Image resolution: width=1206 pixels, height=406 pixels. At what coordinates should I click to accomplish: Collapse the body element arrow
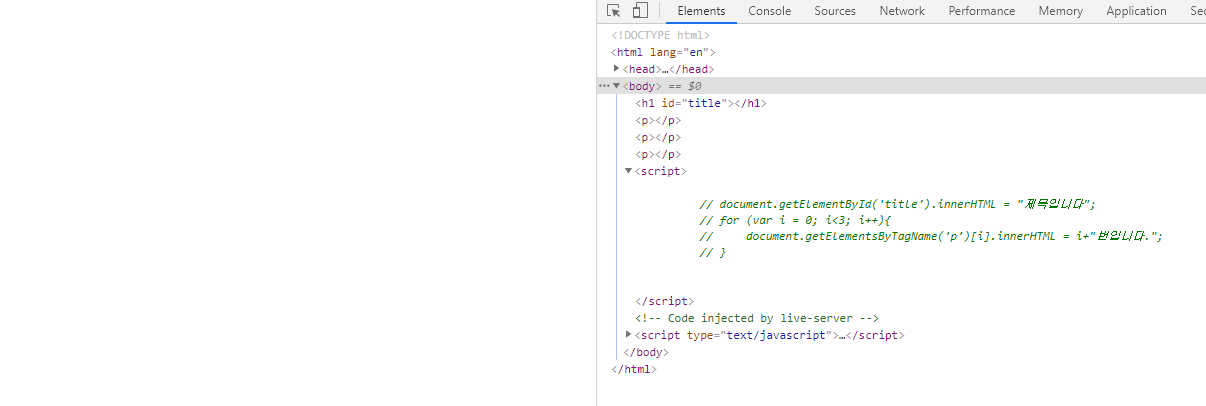(x=616, y=86)
